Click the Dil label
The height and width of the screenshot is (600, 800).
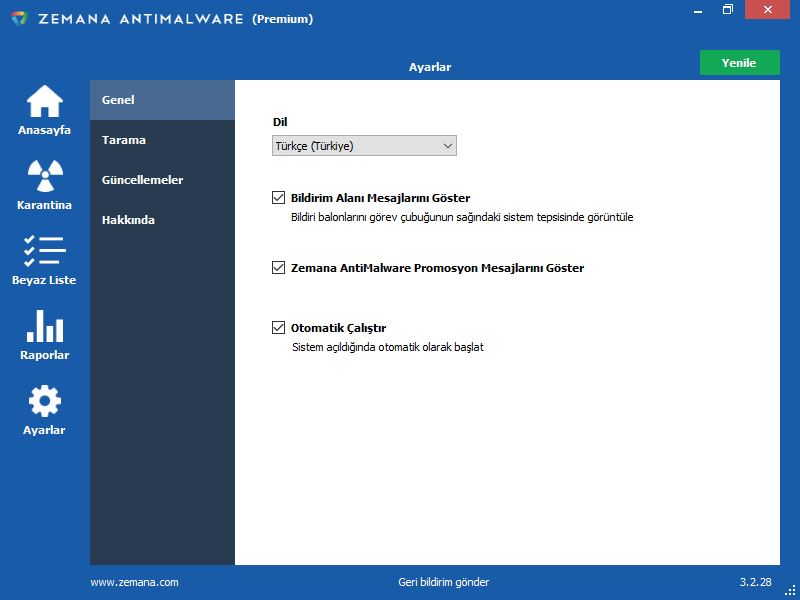coord(280,122)
